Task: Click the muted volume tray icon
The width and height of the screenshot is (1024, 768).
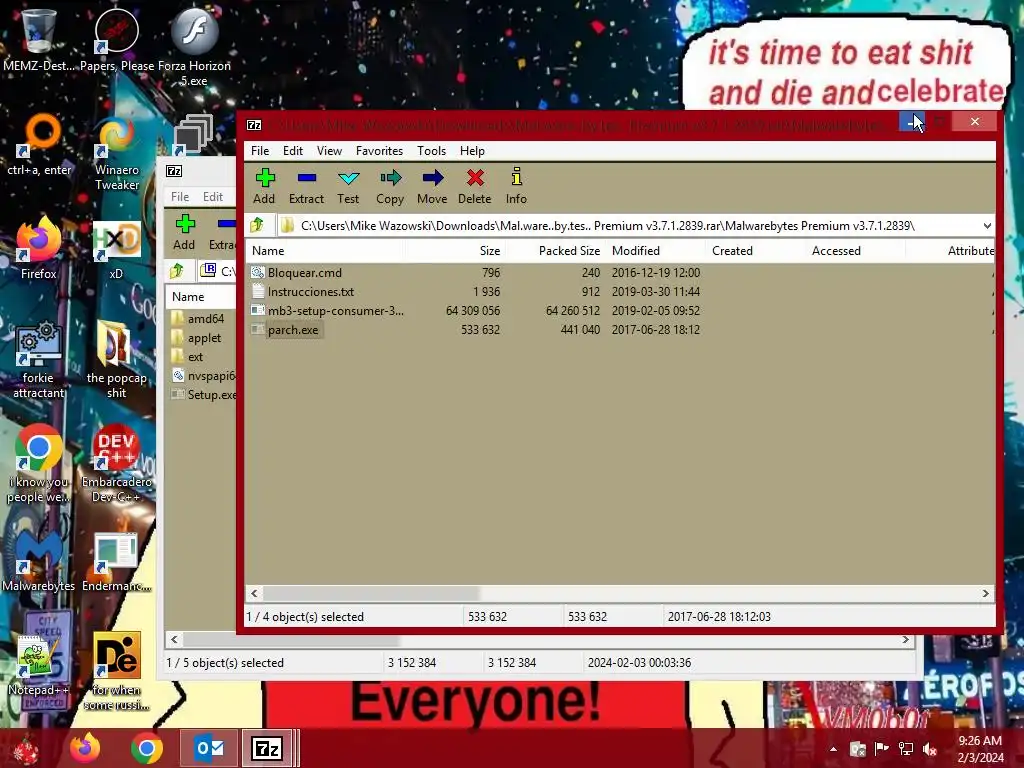Action: tap(930, 749)
